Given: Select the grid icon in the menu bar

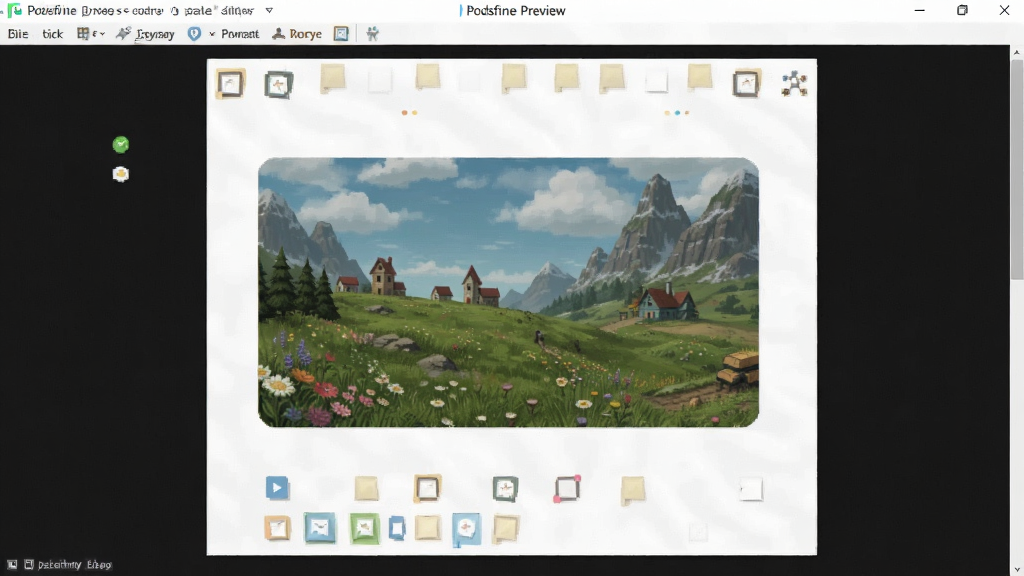Looking at the screenshot, I should pyautogui.click(x=83, y=33).
